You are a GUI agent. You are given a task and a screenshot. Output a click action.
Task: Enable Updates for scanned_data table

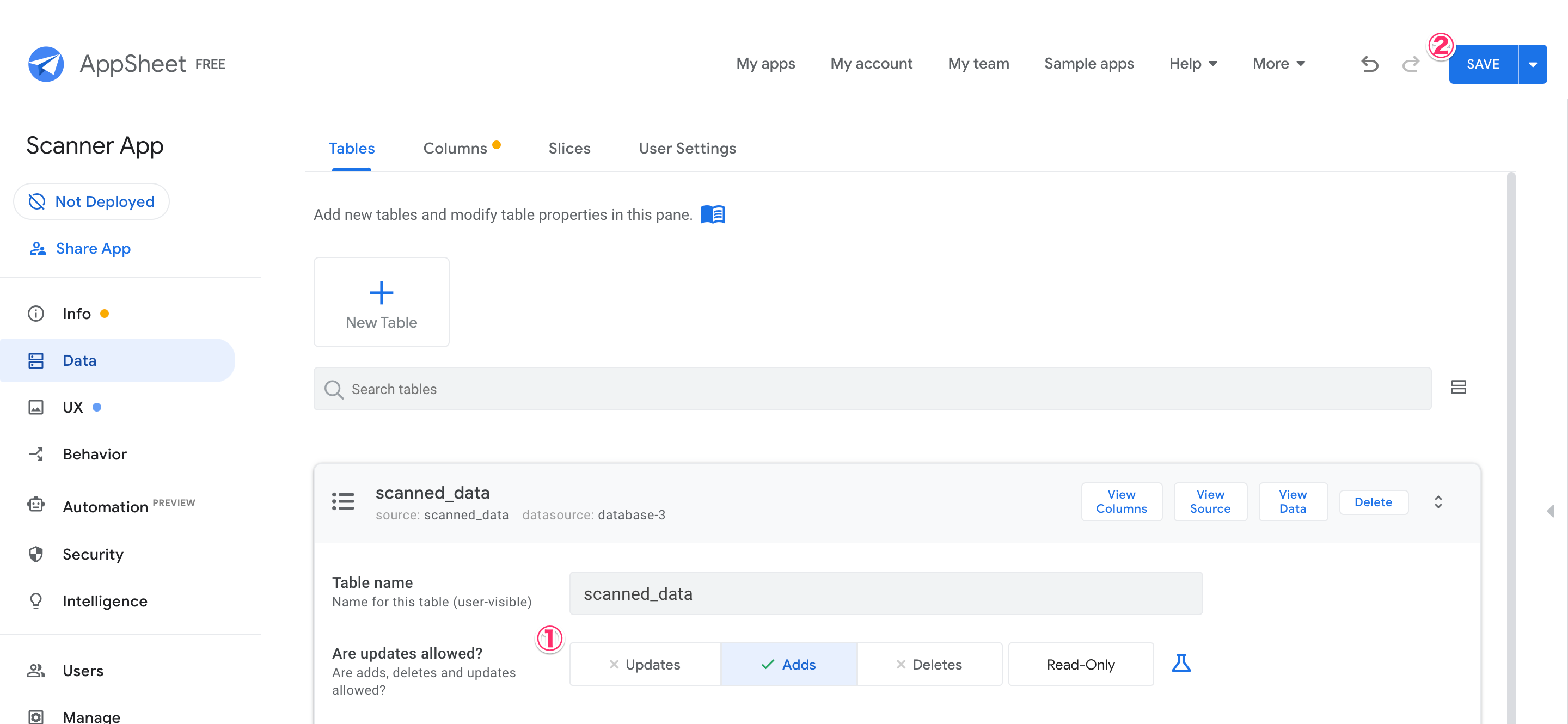645,664
